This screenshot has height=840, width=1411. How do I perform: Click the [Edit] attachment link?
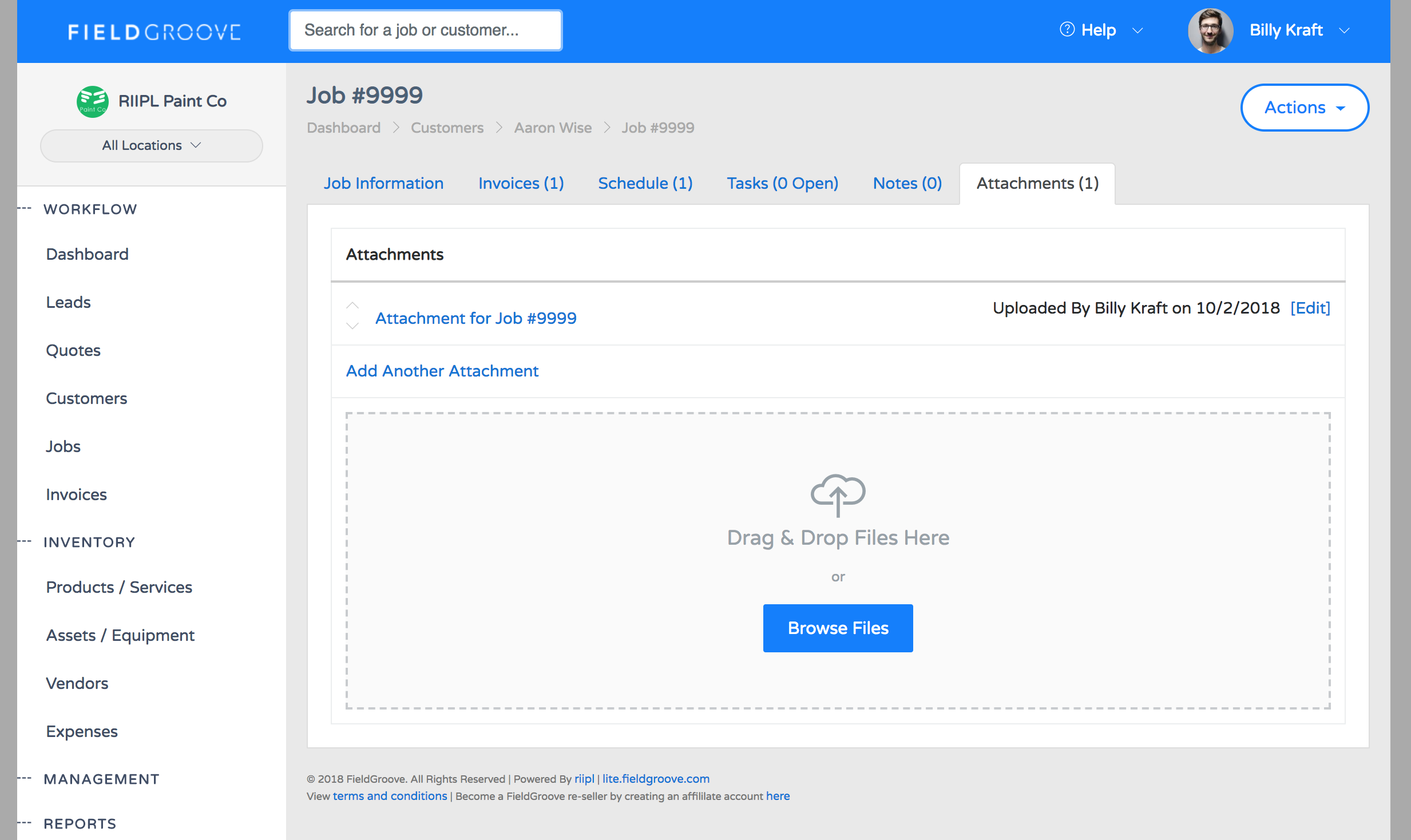[x=1310, y=308]
